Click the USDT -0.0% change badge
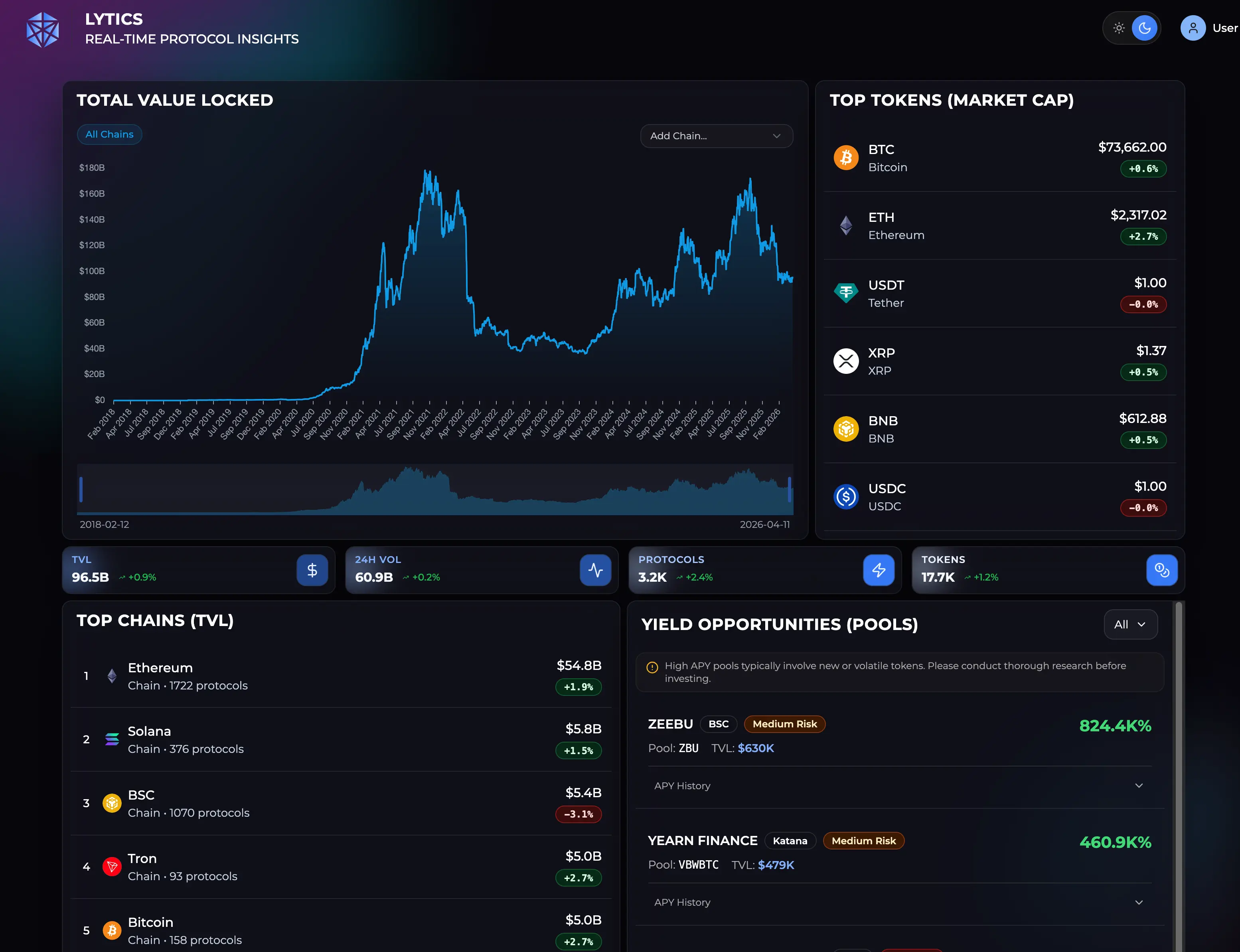1240x952 pixels. (1143, 304)
